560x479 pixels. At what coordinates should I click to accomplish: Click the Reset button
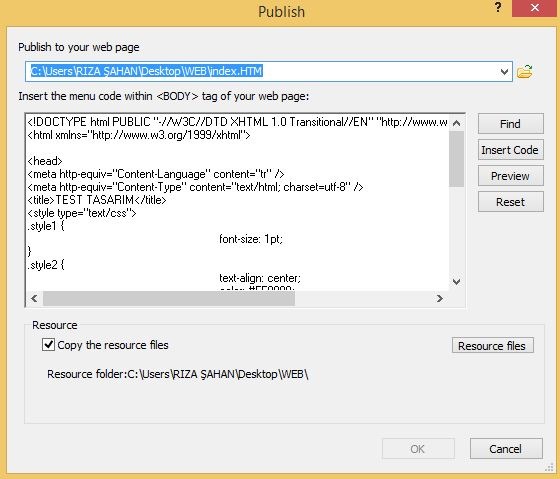[511, 202]
